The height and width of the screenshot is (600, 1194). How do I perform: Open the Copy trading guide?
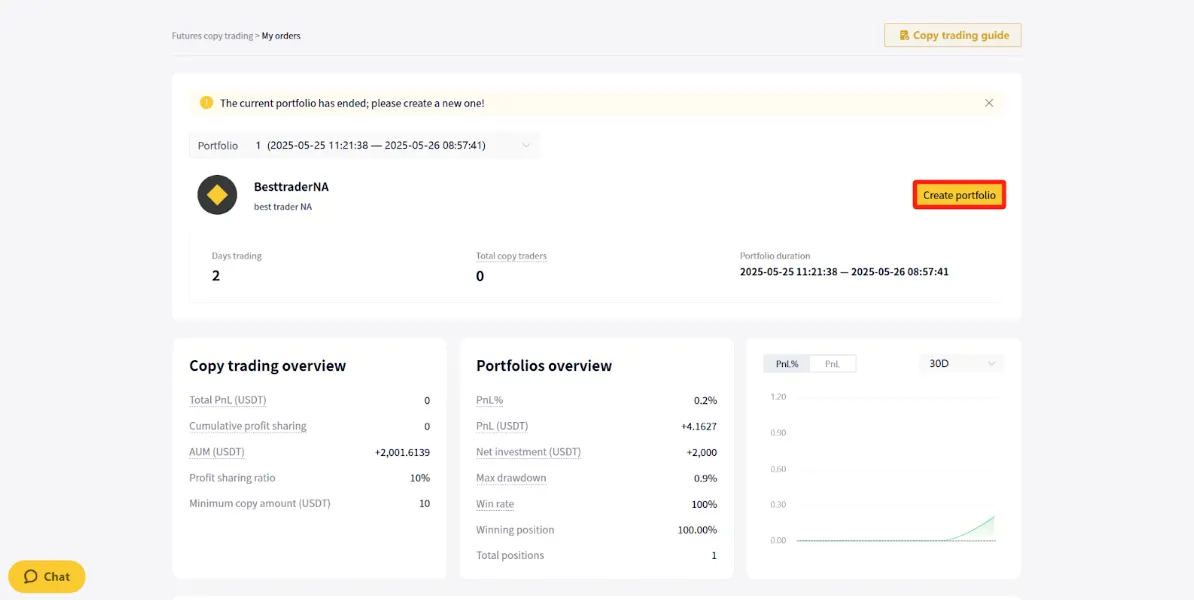[x=953, y=35]
